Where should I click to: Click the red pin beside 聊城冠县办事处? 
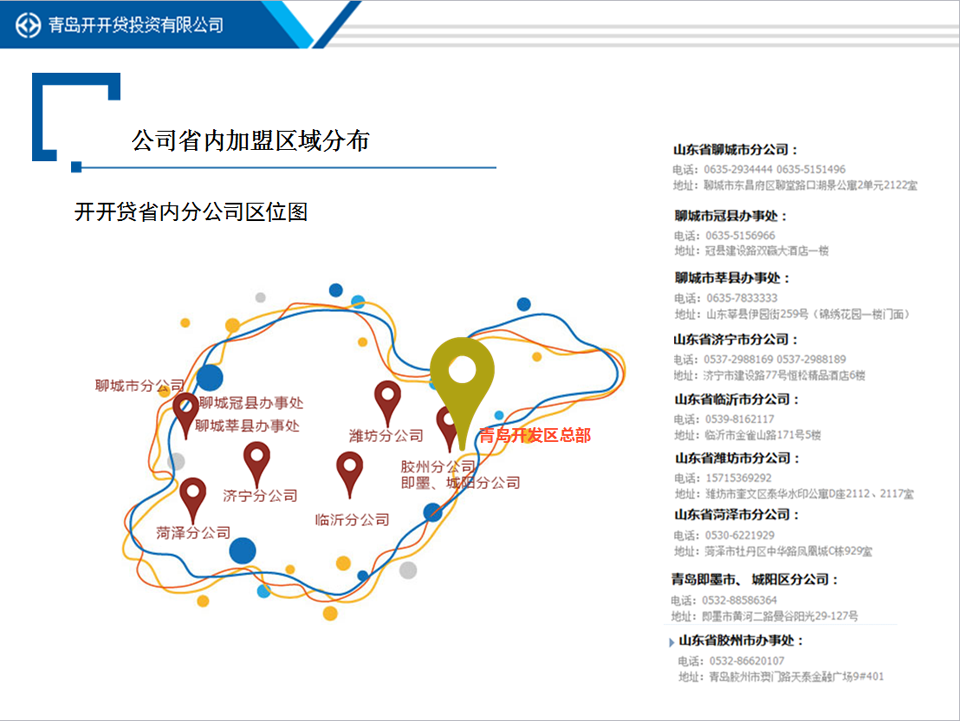(x=186, y=415)
